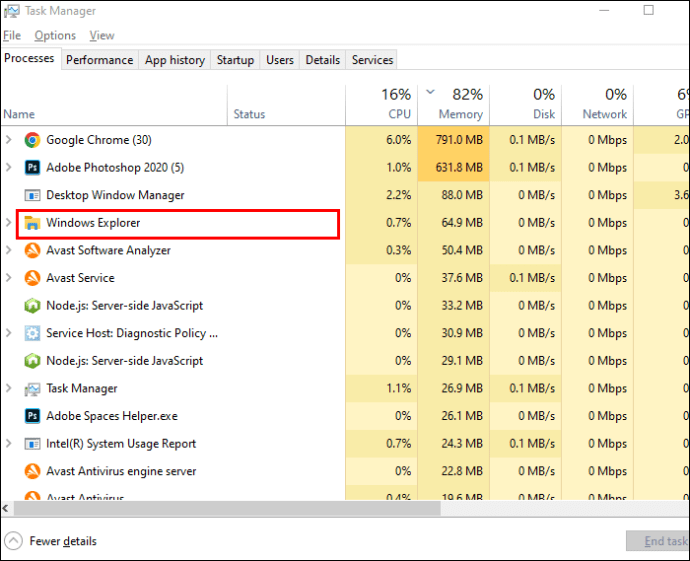Click the Avast Service icon
690x561 pixels.
[32, 278]
